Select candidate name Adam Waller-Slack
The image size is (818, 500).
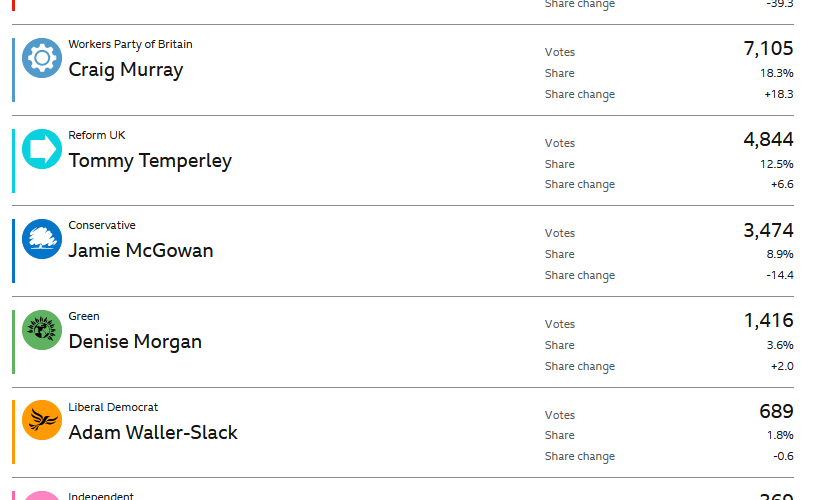pos(153,433)
